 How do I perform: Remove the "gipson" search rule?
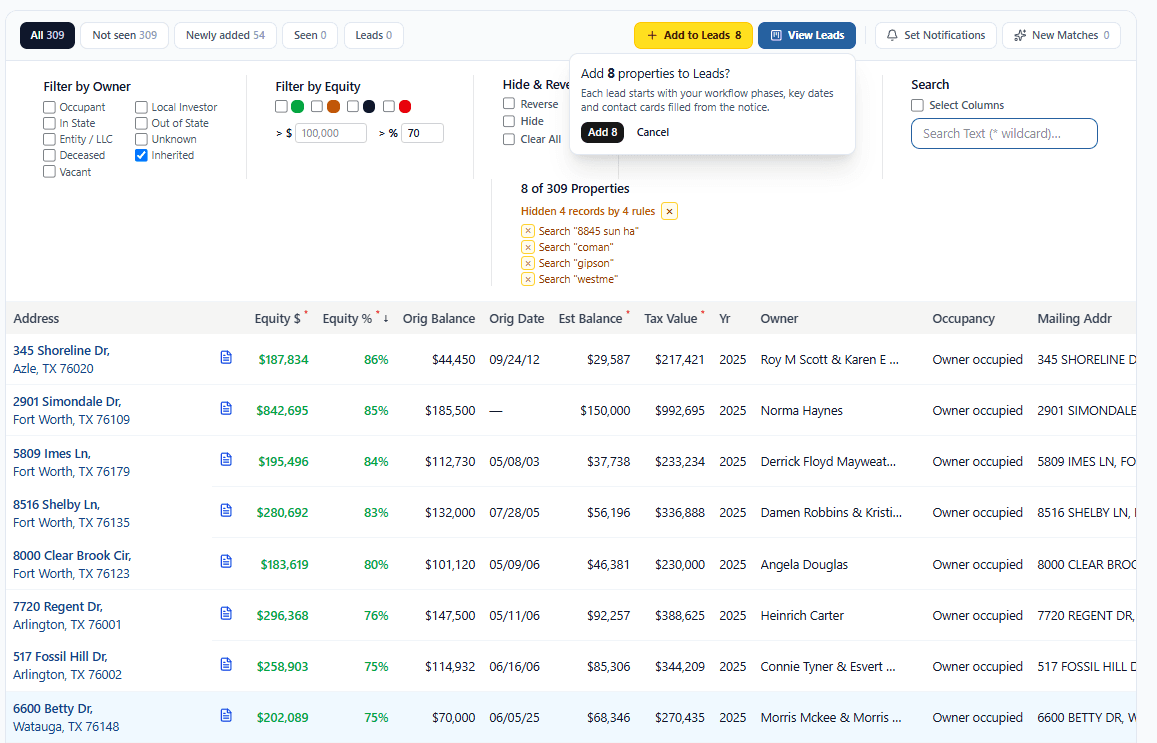528,263
